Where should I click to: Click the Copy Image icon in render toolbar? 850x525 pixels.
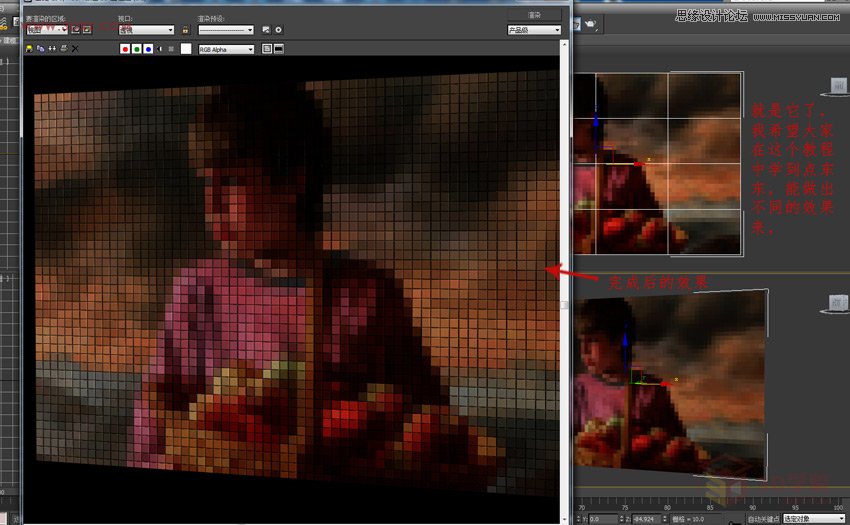pos(41,49)
